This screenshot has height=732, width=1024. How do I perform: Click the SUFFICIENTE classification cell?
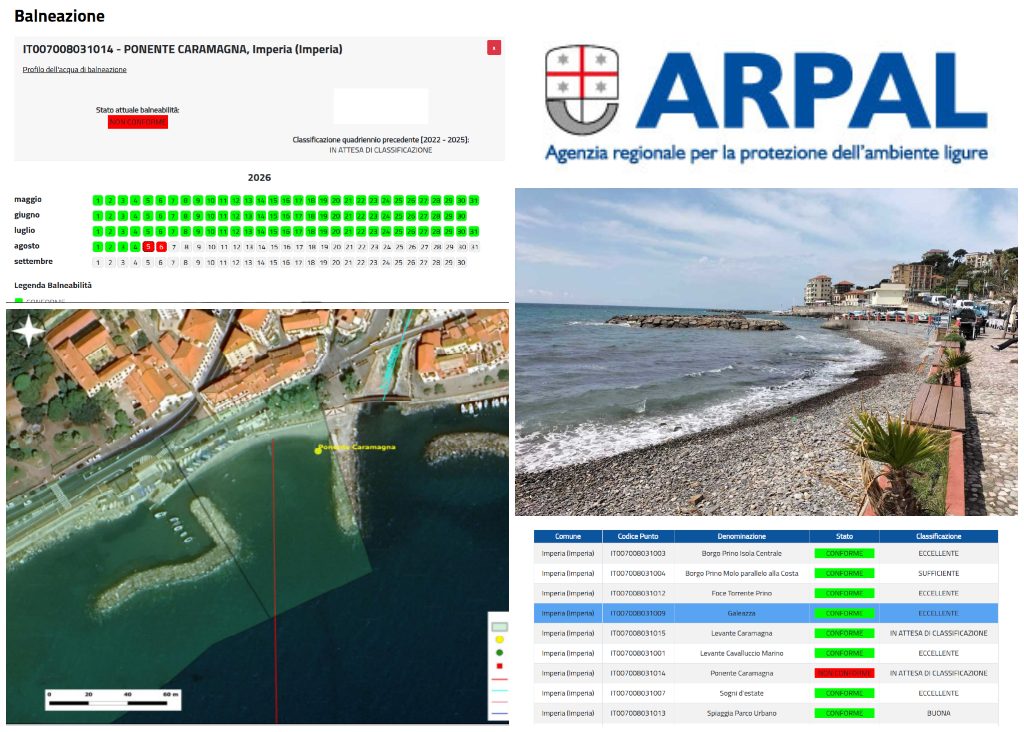coord(938,573)
